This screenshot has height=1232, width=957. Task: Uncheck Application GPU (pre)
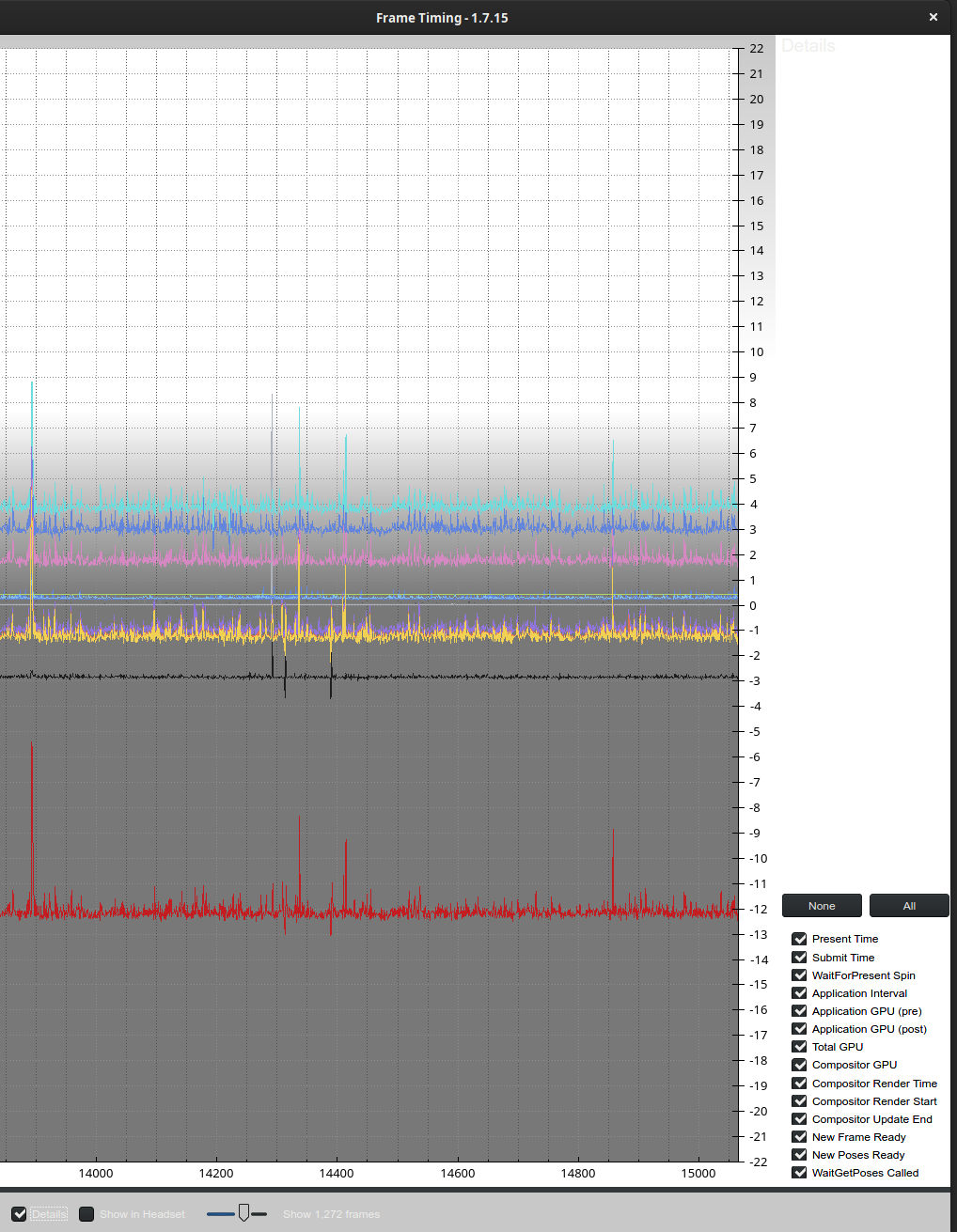pyautogui.click(x=799, y=1010)
